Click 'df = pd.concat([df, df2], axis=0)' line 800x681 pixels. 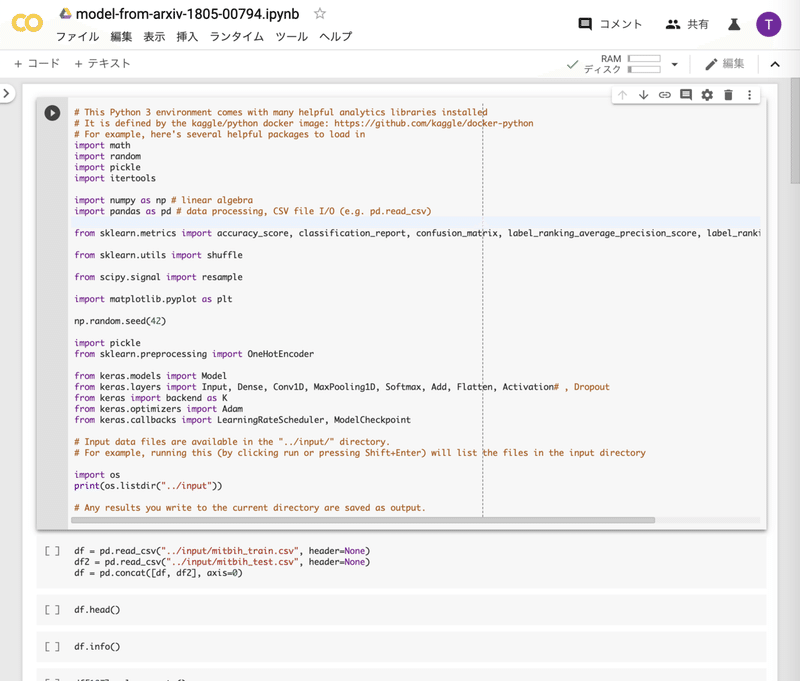tap(158, 573)
